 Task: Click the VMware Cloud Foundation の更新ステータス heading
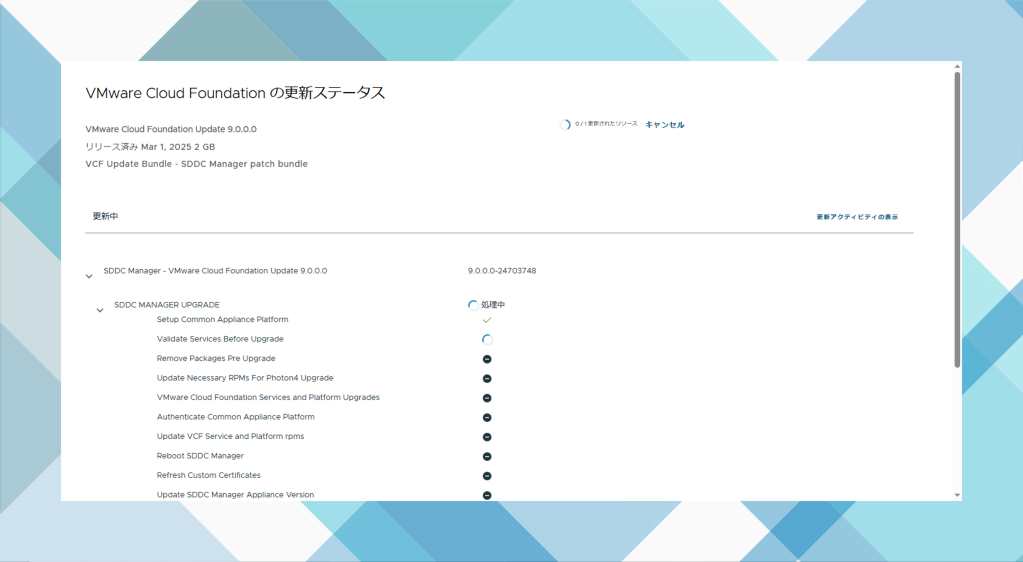pyautogui.click(x=236, y=93)
